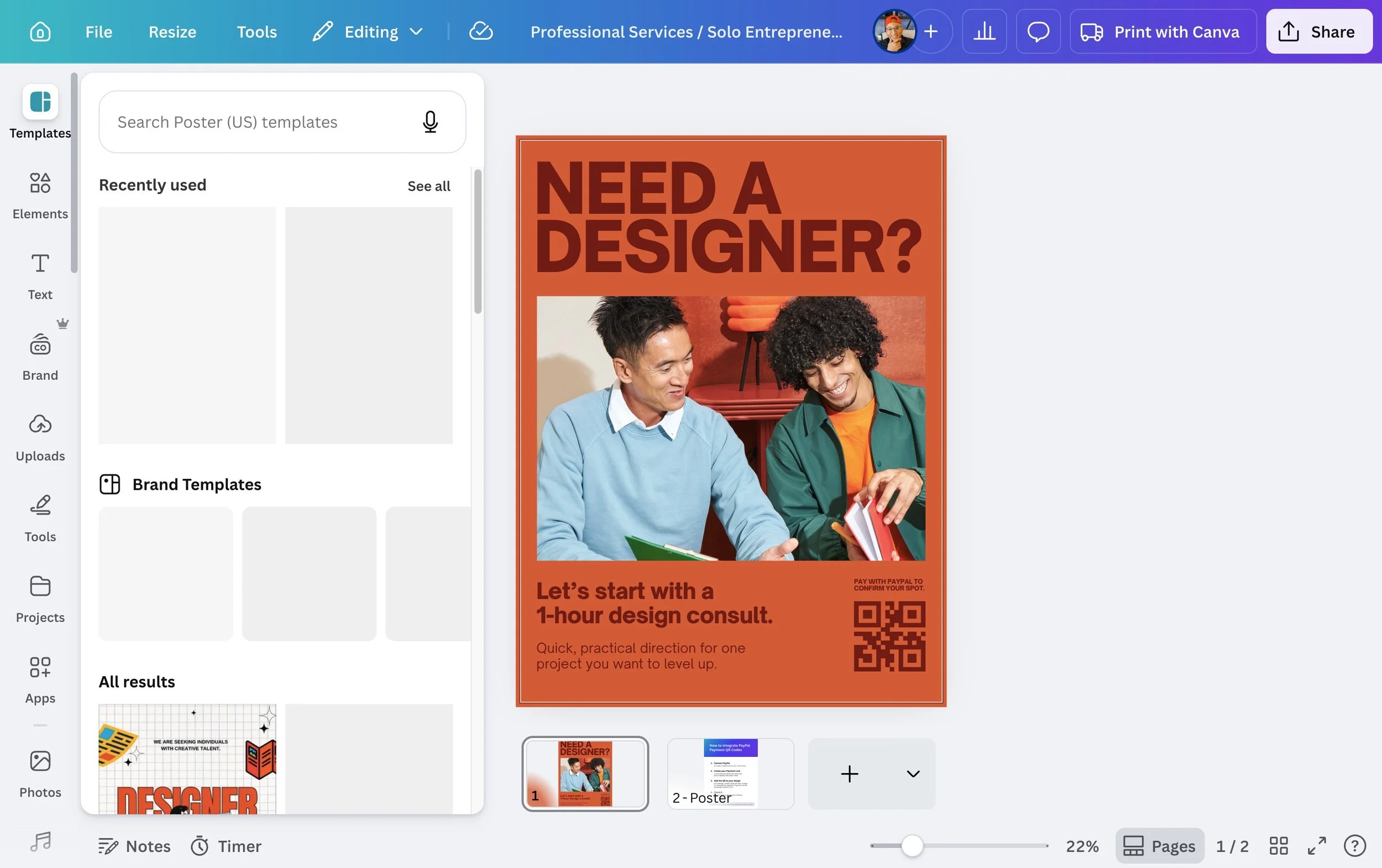This screenshot has height=868, width=1382.
Task: Enter fullscreen present mode
Action: [1317, 846]
